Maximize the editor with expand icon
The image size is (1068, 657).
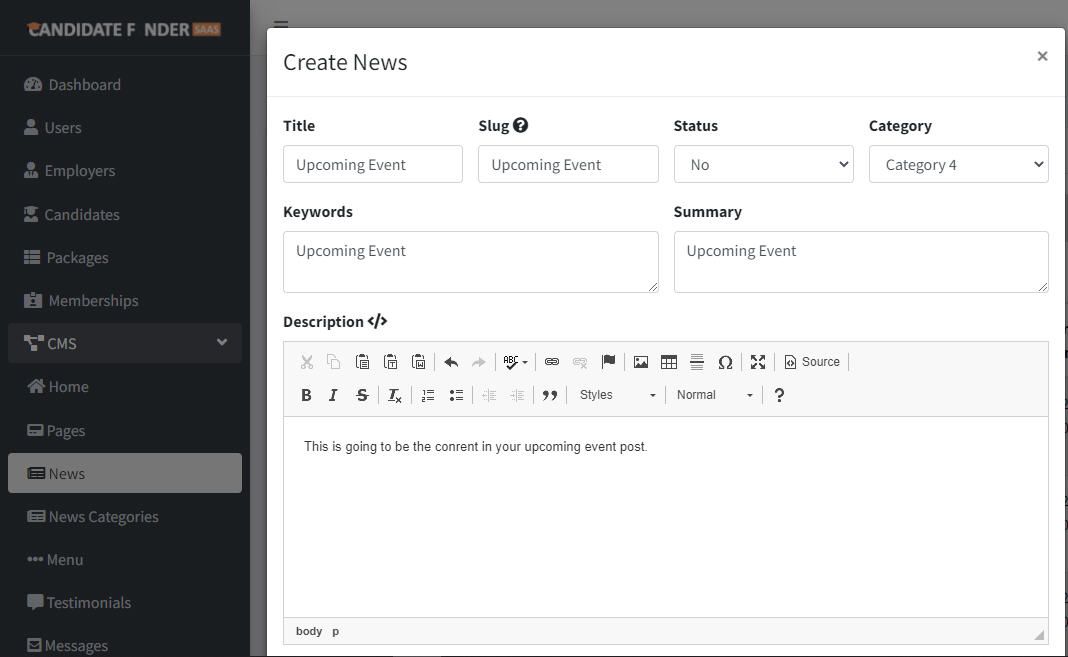click(x=757, y=362)
